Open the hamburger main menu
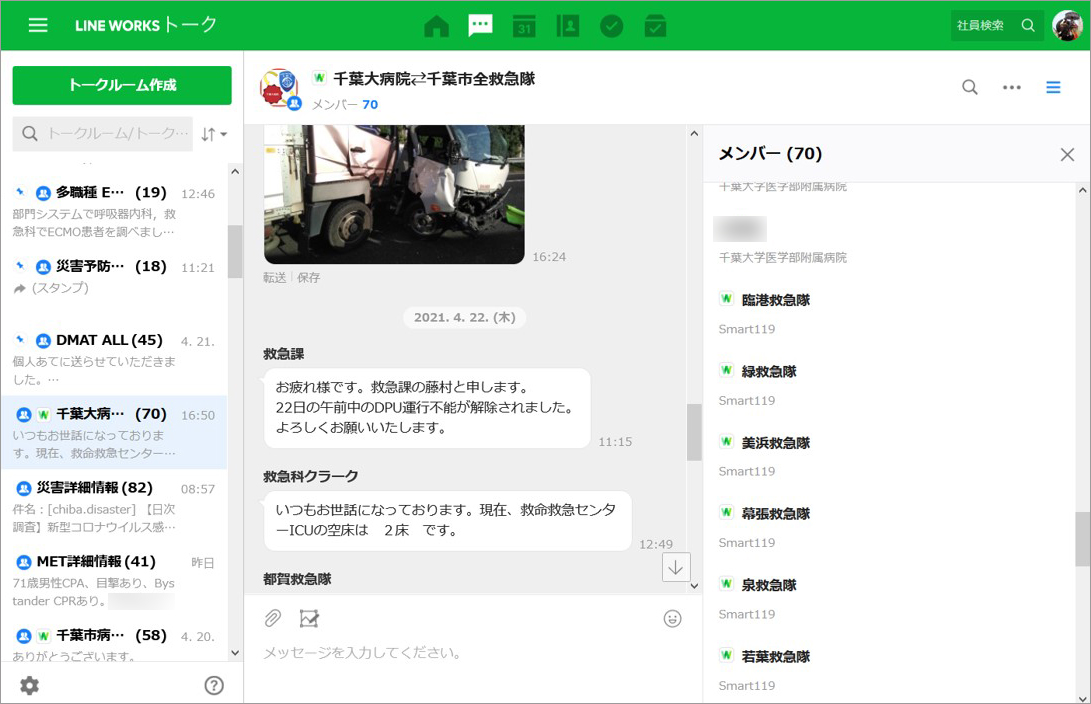1091x704 pixels. [38, 26]
